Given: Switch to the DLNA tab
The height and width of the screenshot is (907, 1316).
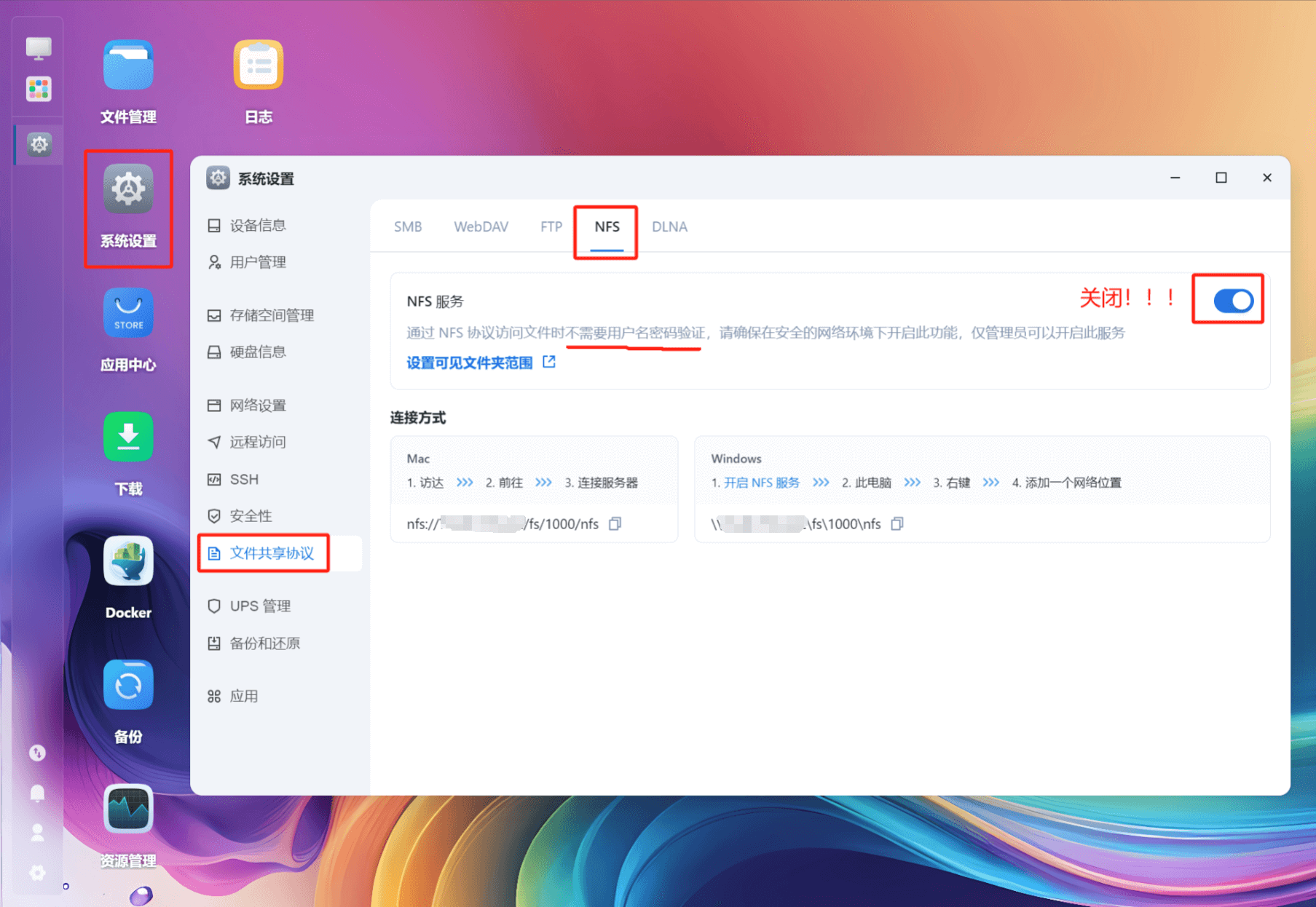Looking at the screenshot, I should [669, 226].
